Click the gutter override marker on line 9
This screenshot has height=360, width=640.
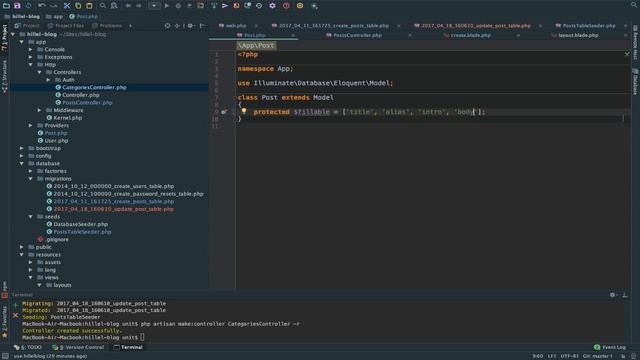224,112
